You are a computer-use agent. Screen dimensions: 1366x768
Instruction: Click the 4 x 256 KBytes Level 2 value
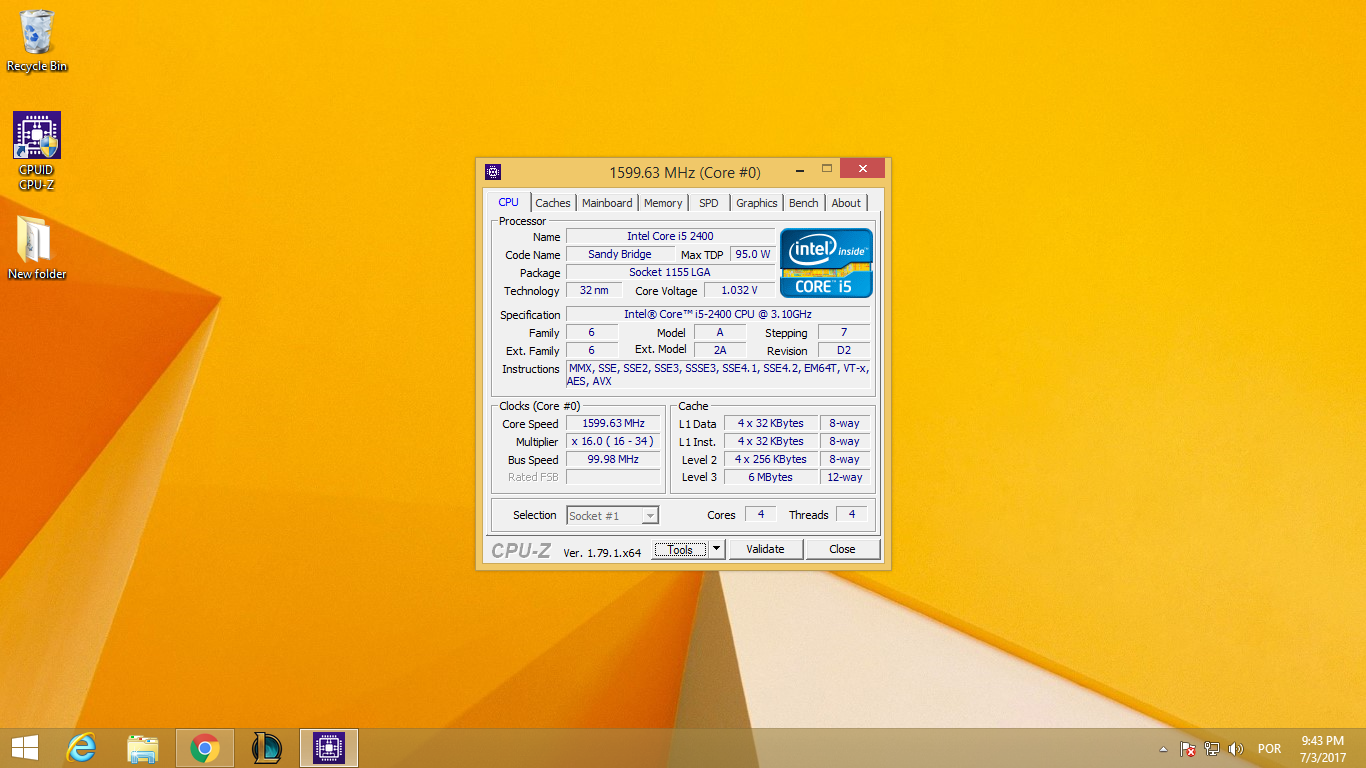click(x=770, y=459)
